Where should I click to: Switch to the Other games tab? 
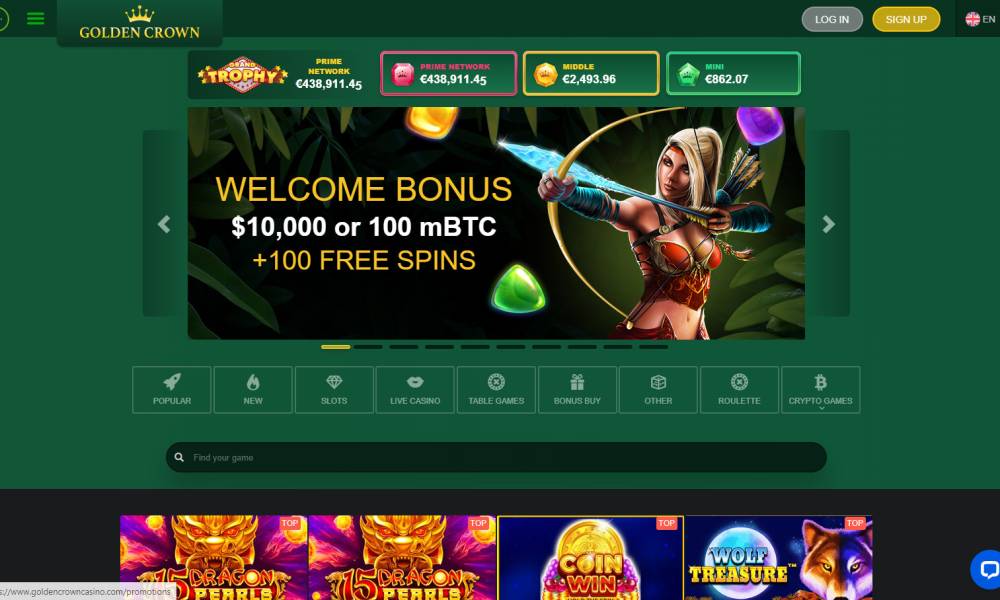click(x=658, y=390)
